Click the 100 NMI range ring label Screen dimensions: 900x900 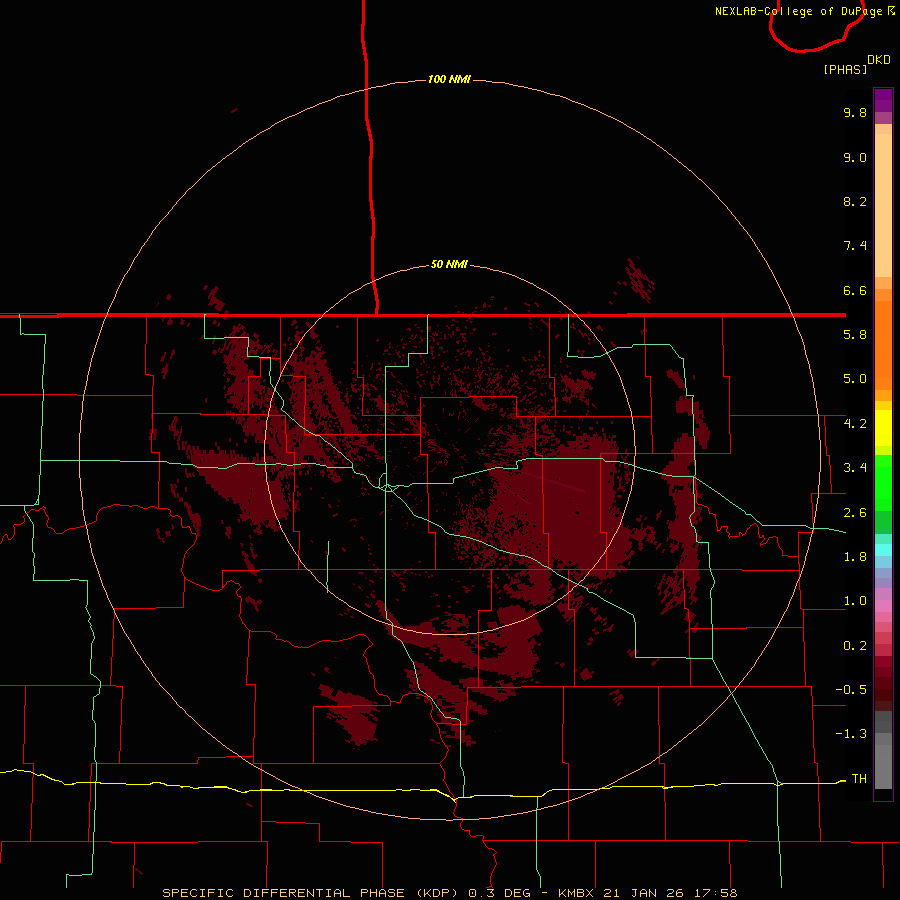tap(449, 79)
